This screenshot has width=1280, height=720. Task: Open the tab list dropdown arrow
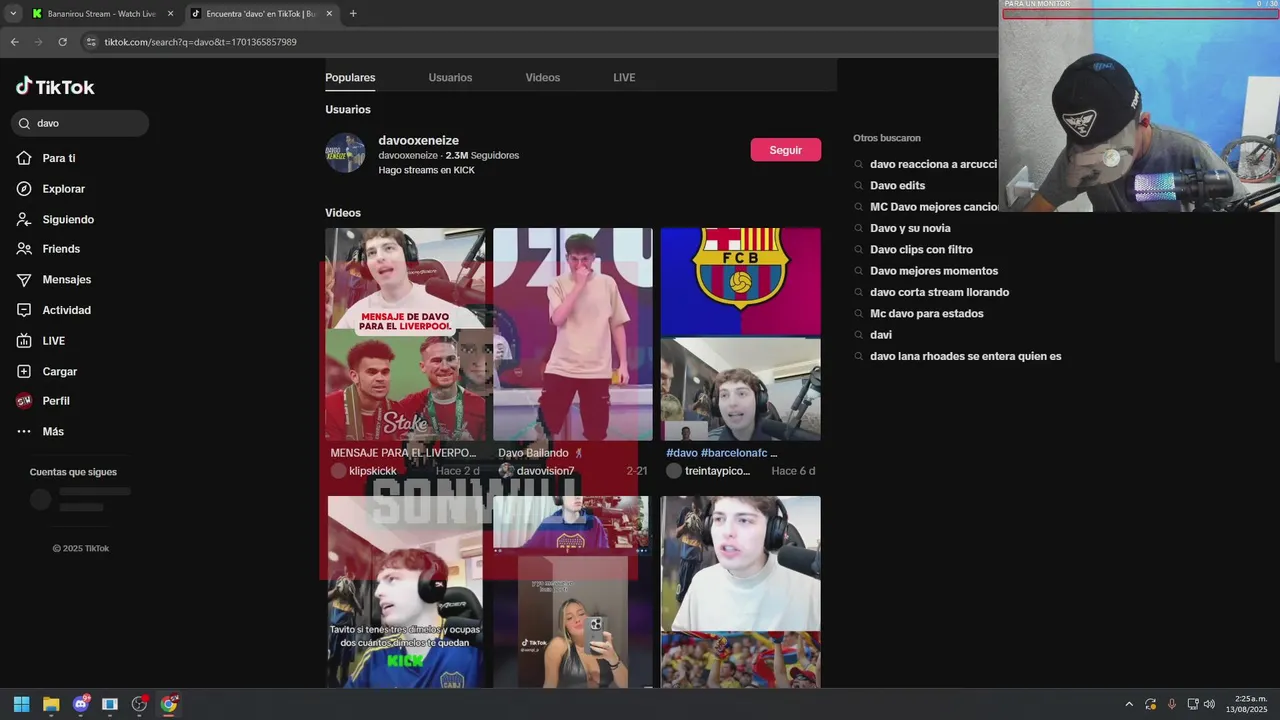(12, 14)
